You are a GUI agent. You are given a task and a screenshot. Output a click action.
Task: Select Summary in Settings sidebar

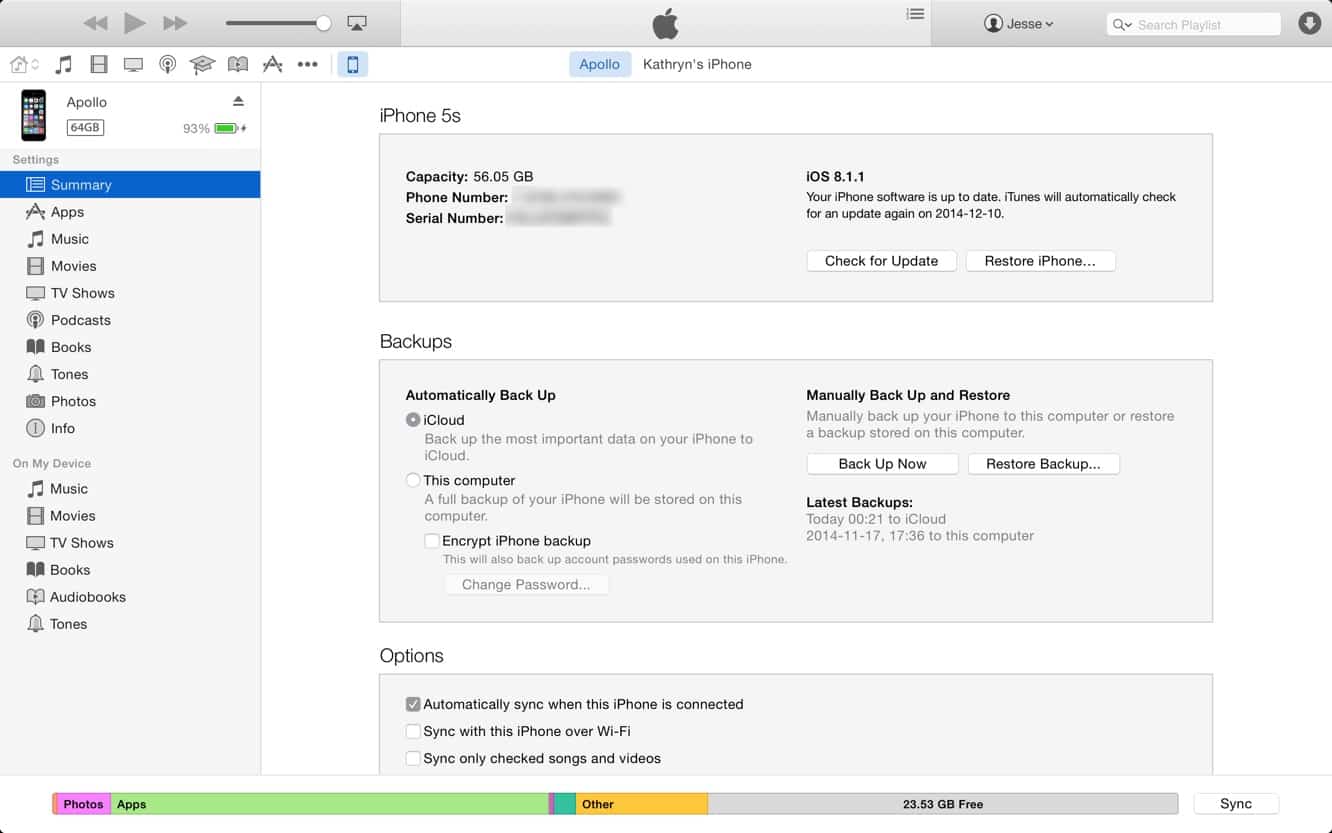tap(130, 185)
